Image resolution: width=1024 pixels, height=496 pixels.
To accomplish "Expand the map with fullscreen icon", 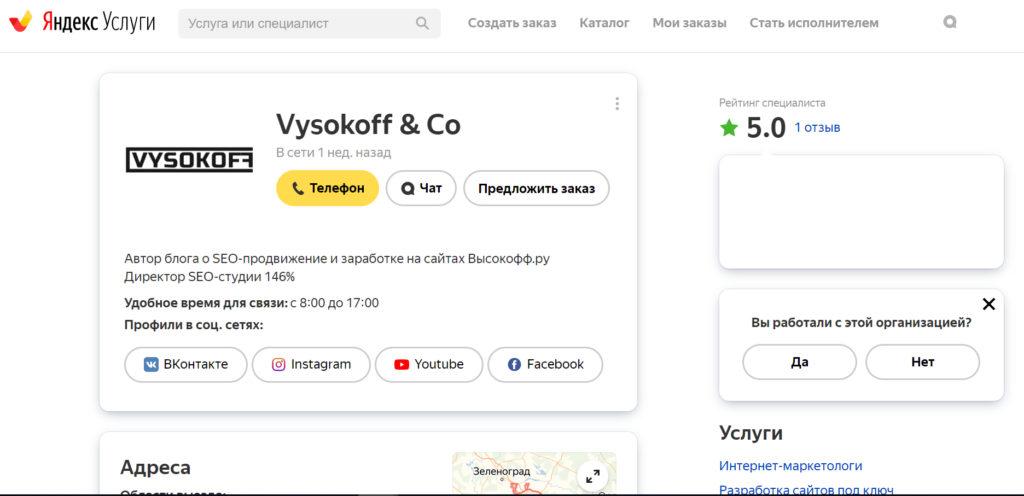I will [593, 476].
